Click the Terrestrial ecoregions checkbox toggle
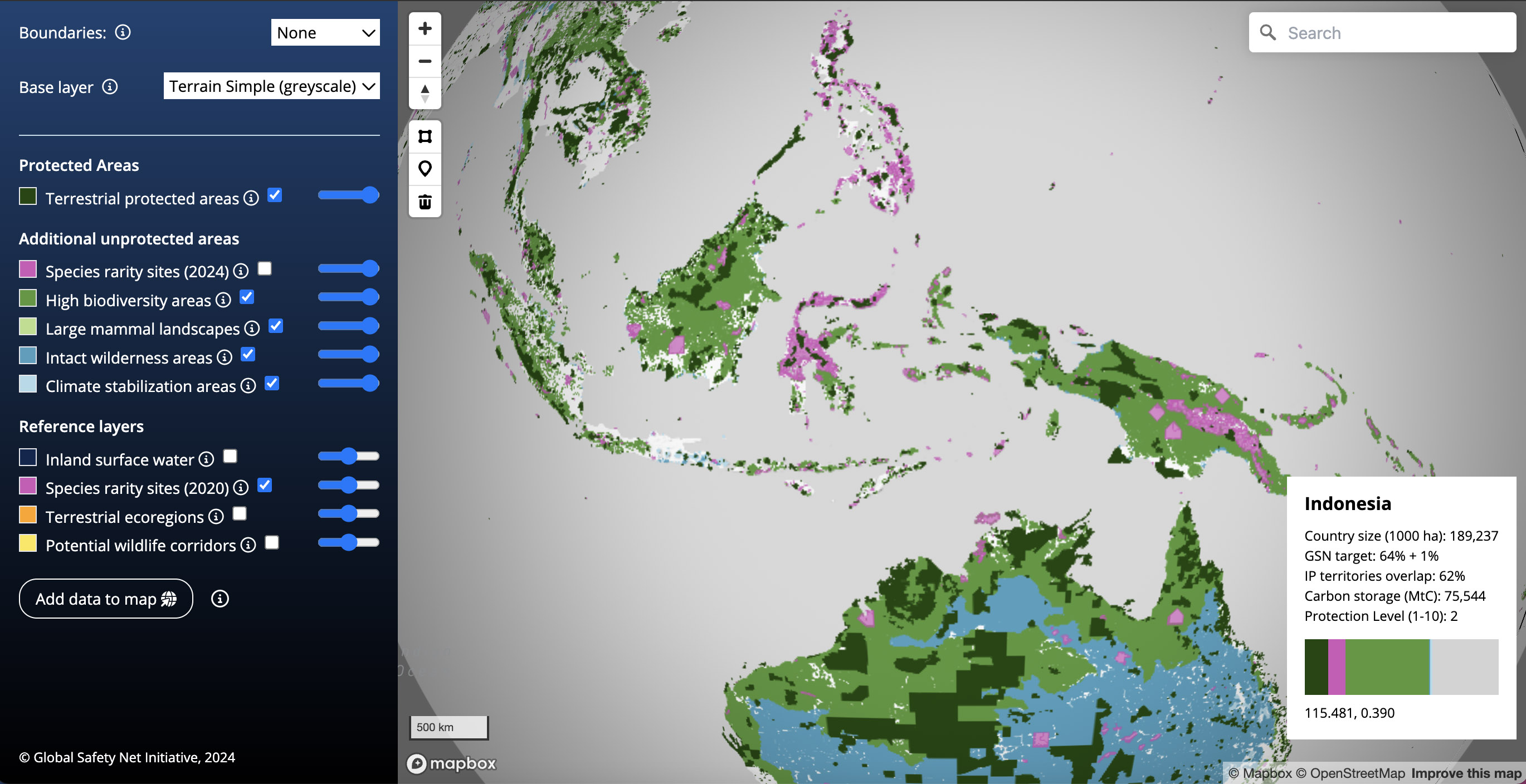The width and height of the screenshot is (1526, 784). coord(239,515)
